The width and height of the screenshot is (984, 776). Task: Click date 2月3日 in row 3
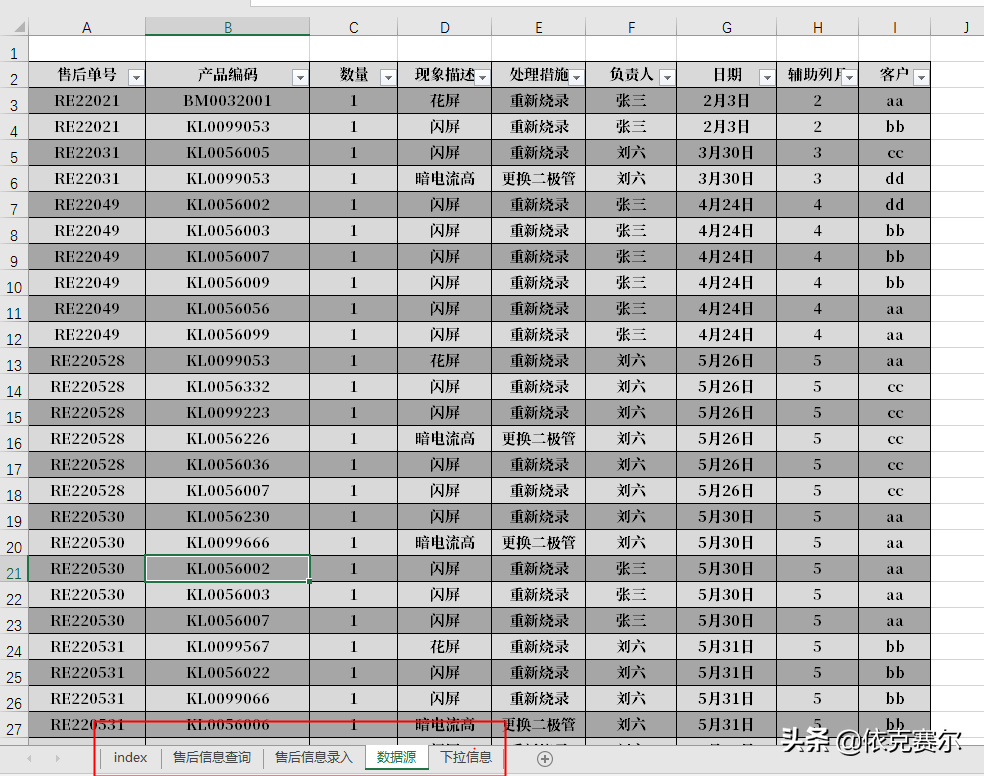coord(727,100)
